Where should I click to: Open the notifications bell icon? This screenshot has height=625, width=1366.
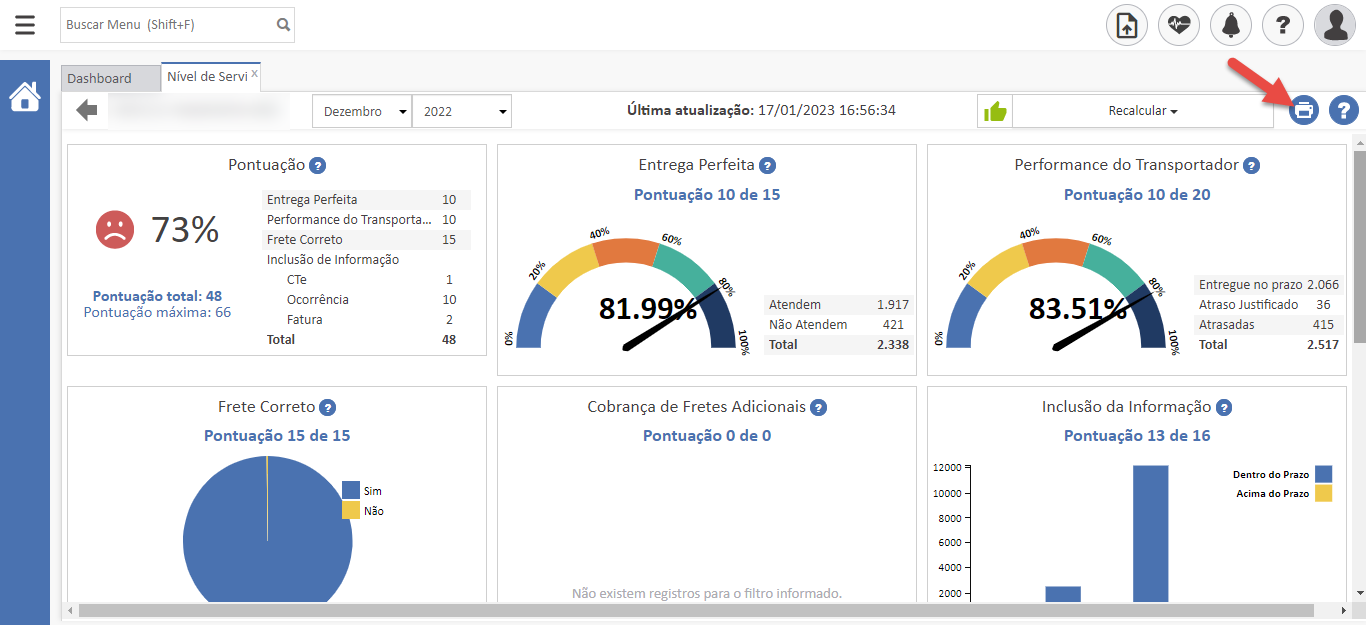point(1230,25)
